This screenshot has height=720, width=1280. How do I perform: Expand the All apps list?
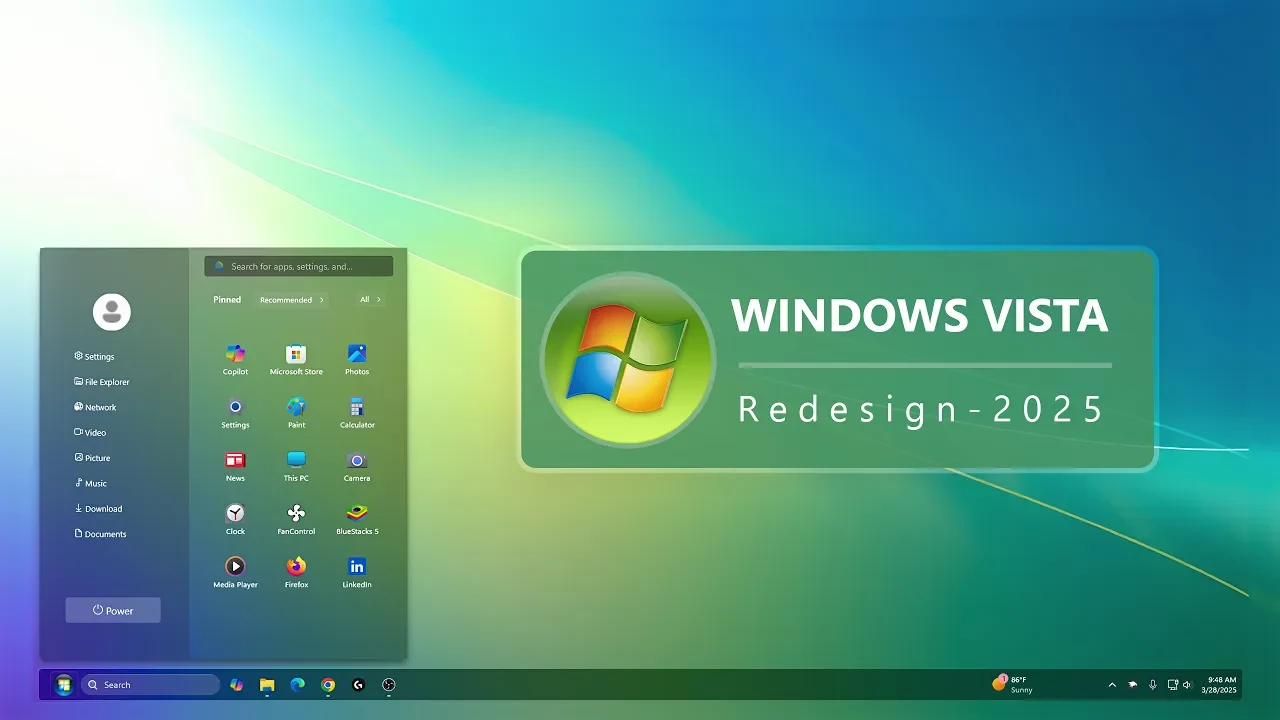370,300
